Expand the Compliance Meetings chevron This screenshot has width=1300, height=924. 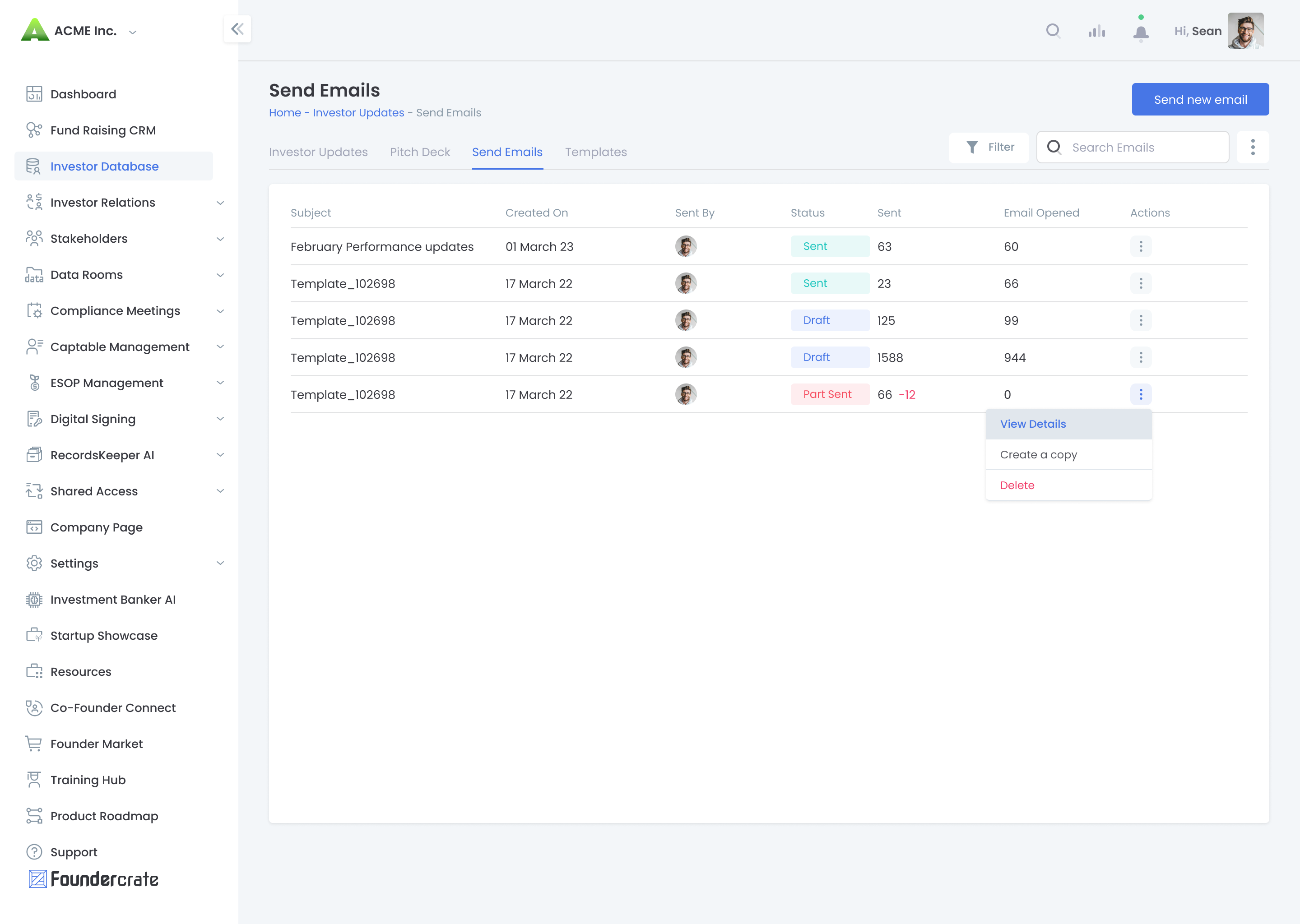point(220,311)
